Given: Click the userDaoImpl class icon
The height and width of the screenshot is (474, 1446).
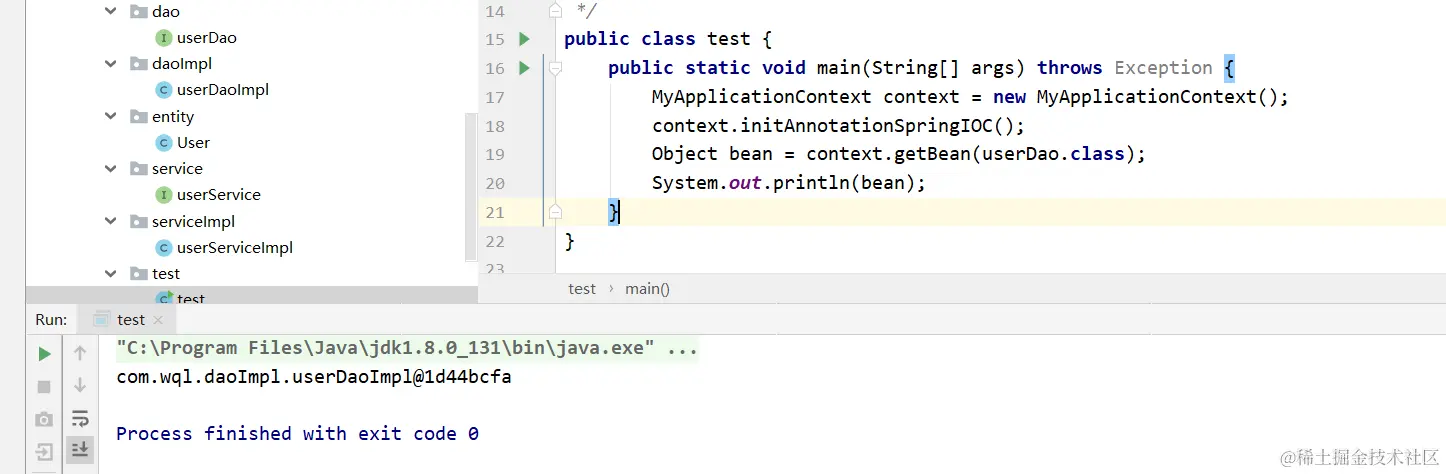Looking at the screenshot, I should (x=164, y=90).
